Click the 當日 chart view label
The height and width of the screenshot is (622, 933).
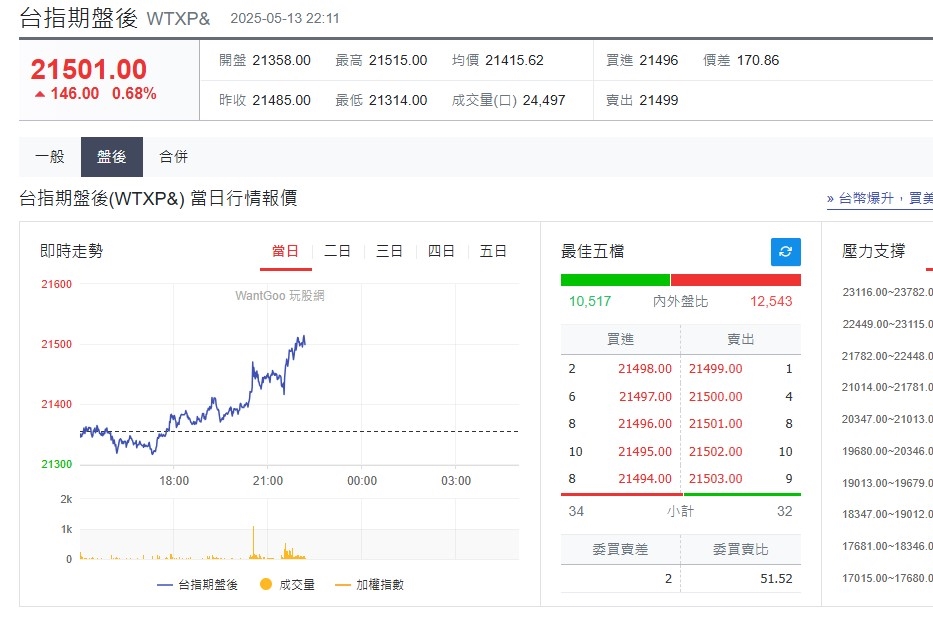click(x=284, y=251)
